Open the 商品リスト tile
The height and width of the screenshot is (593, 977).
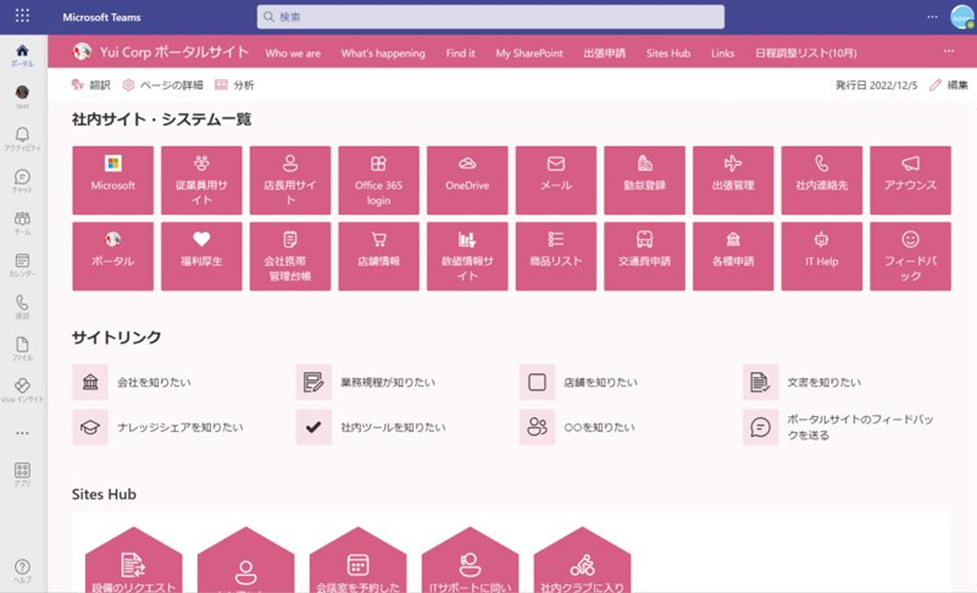click(556, 256)
